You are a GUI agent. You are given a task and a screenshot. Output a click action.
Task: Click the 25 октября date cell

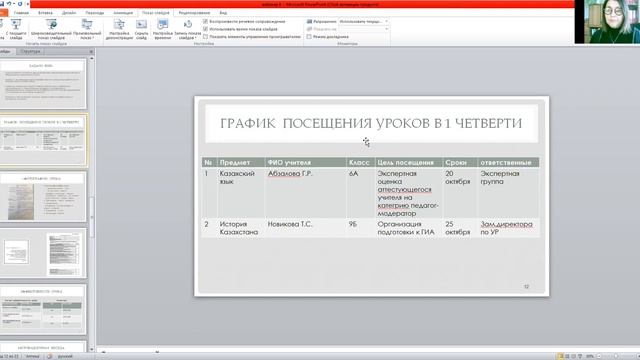[x=460, y=228]
